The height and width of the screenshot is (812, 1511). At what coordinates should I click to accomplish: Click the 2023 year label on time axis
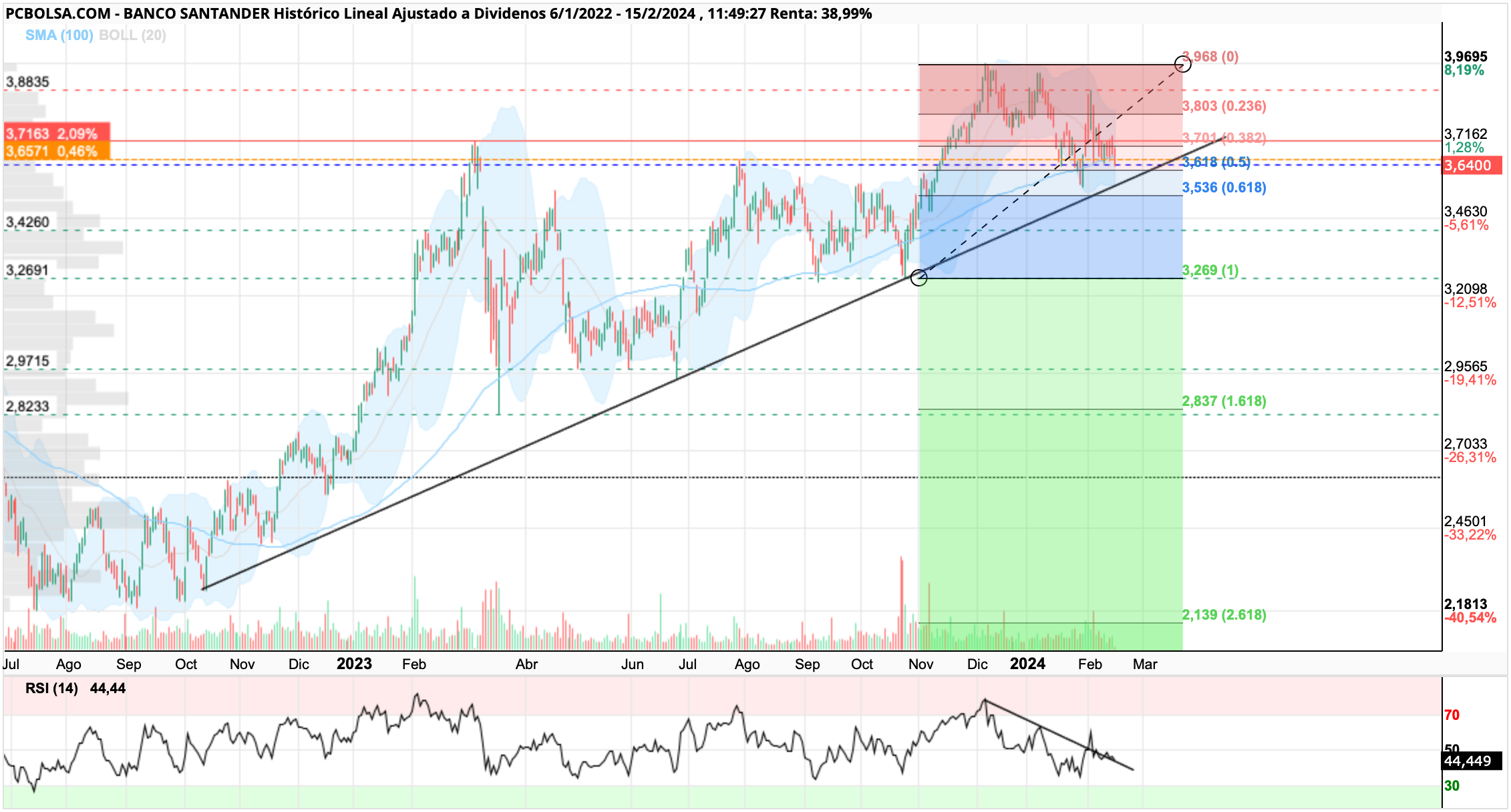[354, 664]
